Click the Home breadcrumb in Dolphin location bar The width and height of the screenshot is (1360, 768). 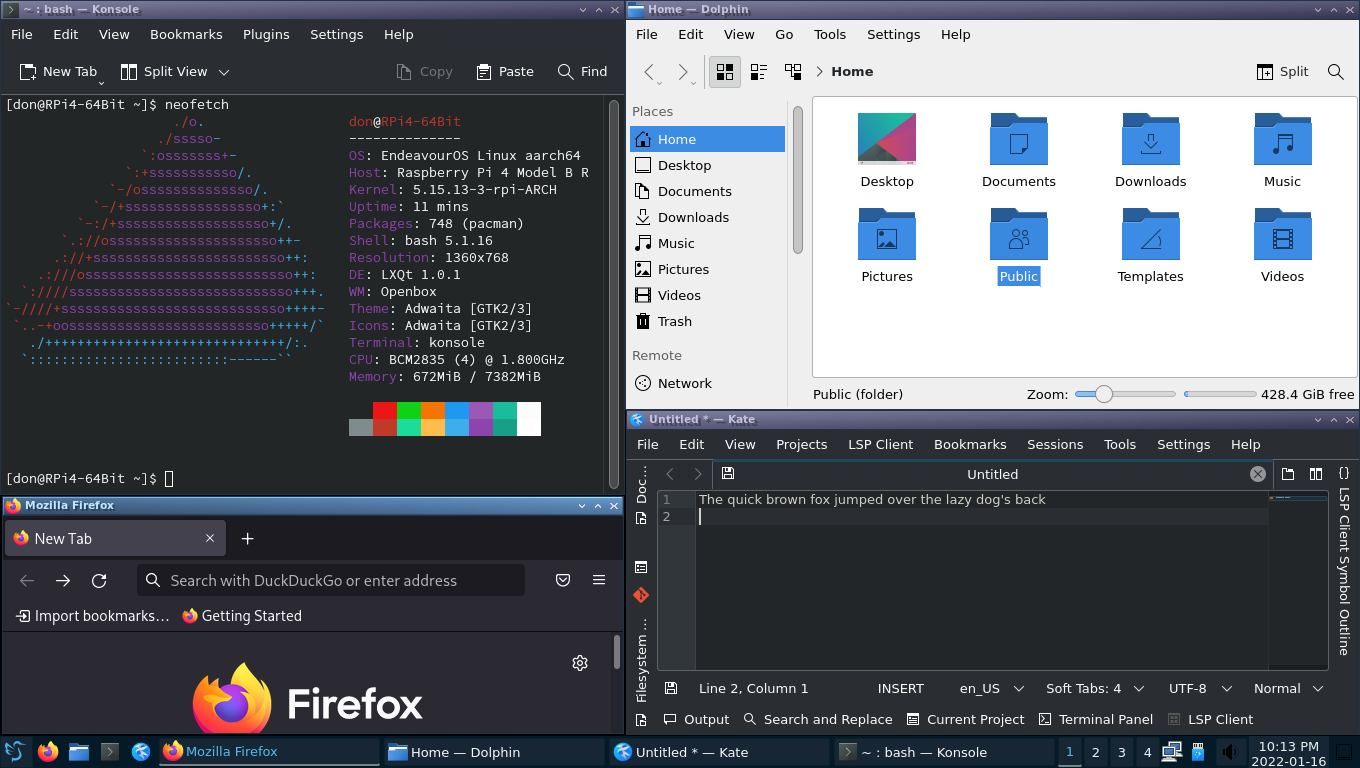[852, 72]
